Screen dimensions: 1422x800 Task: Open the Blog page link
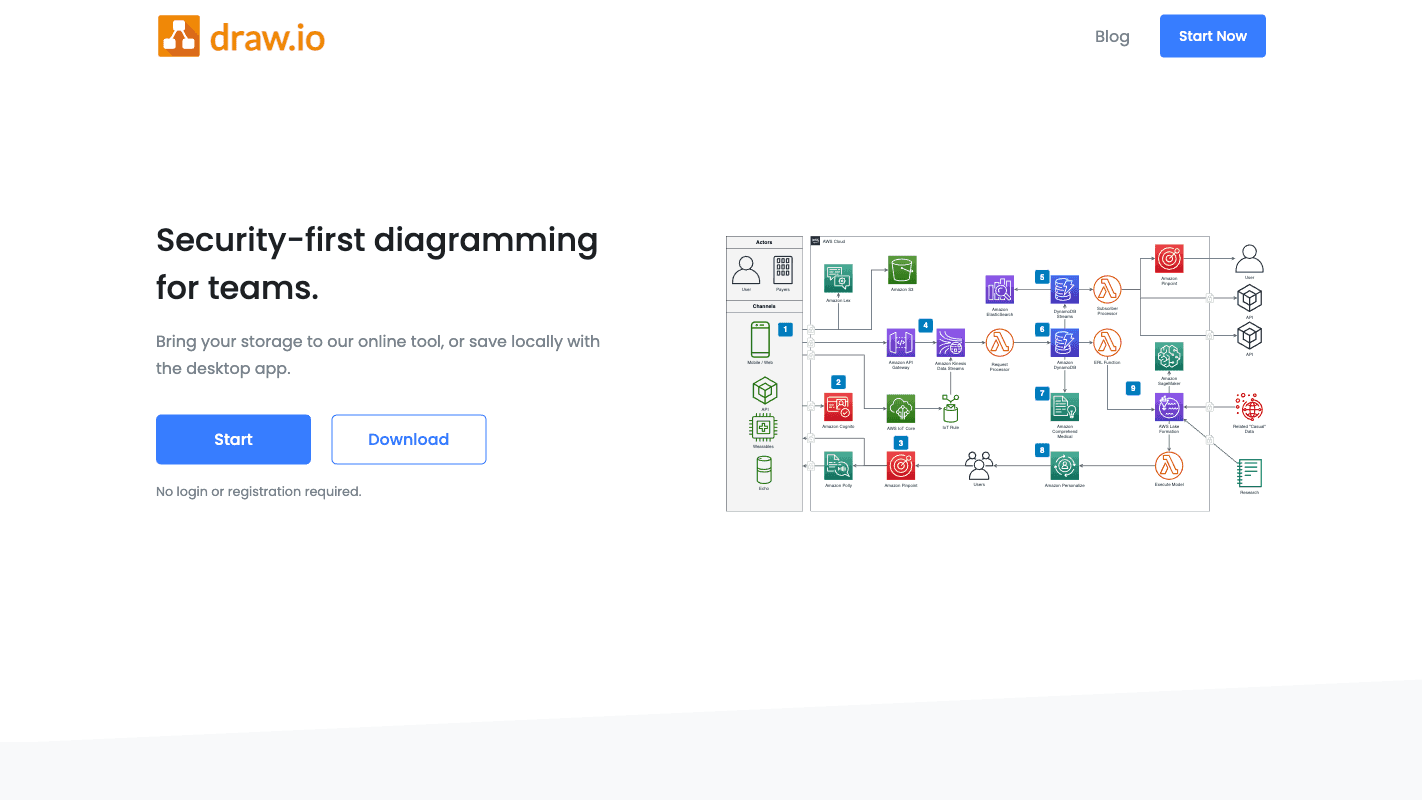(1112, 36)
